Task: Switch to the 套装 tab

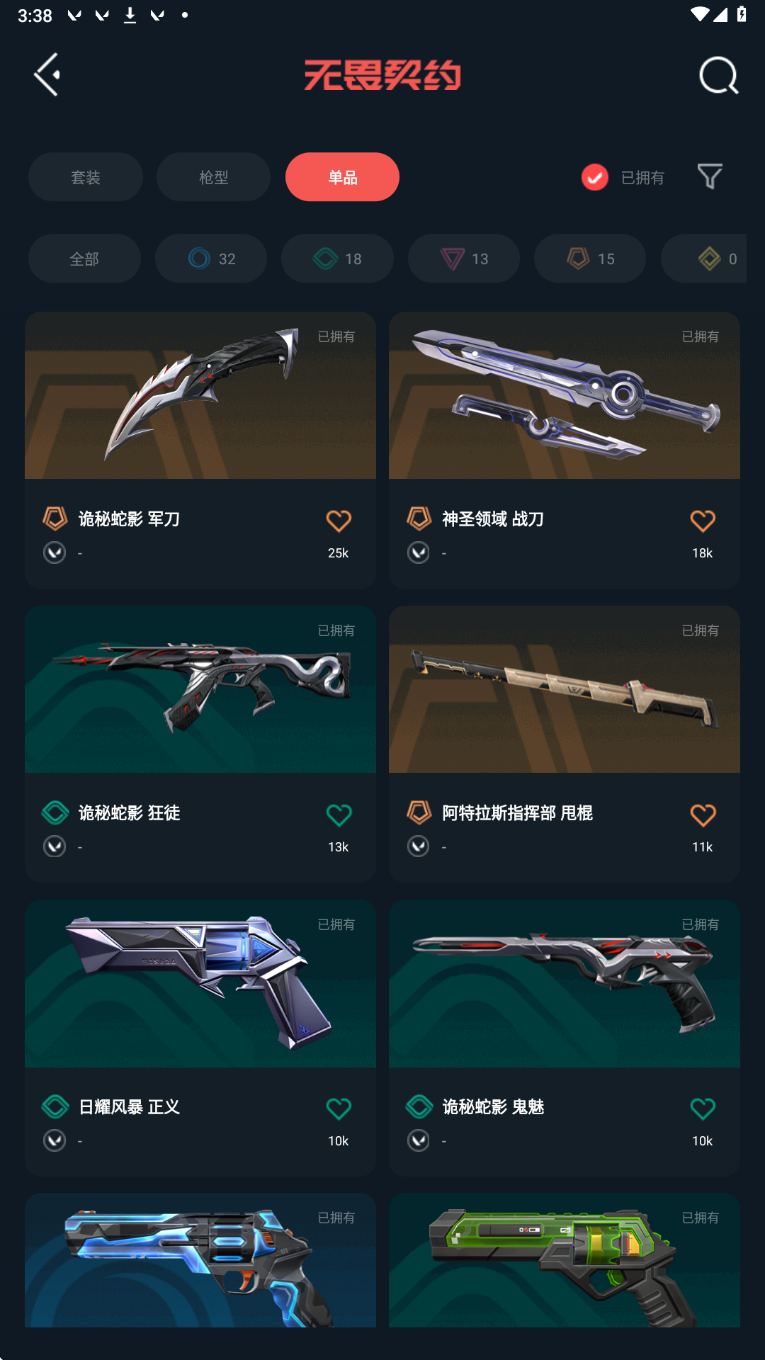Action: tap(86, 177)
